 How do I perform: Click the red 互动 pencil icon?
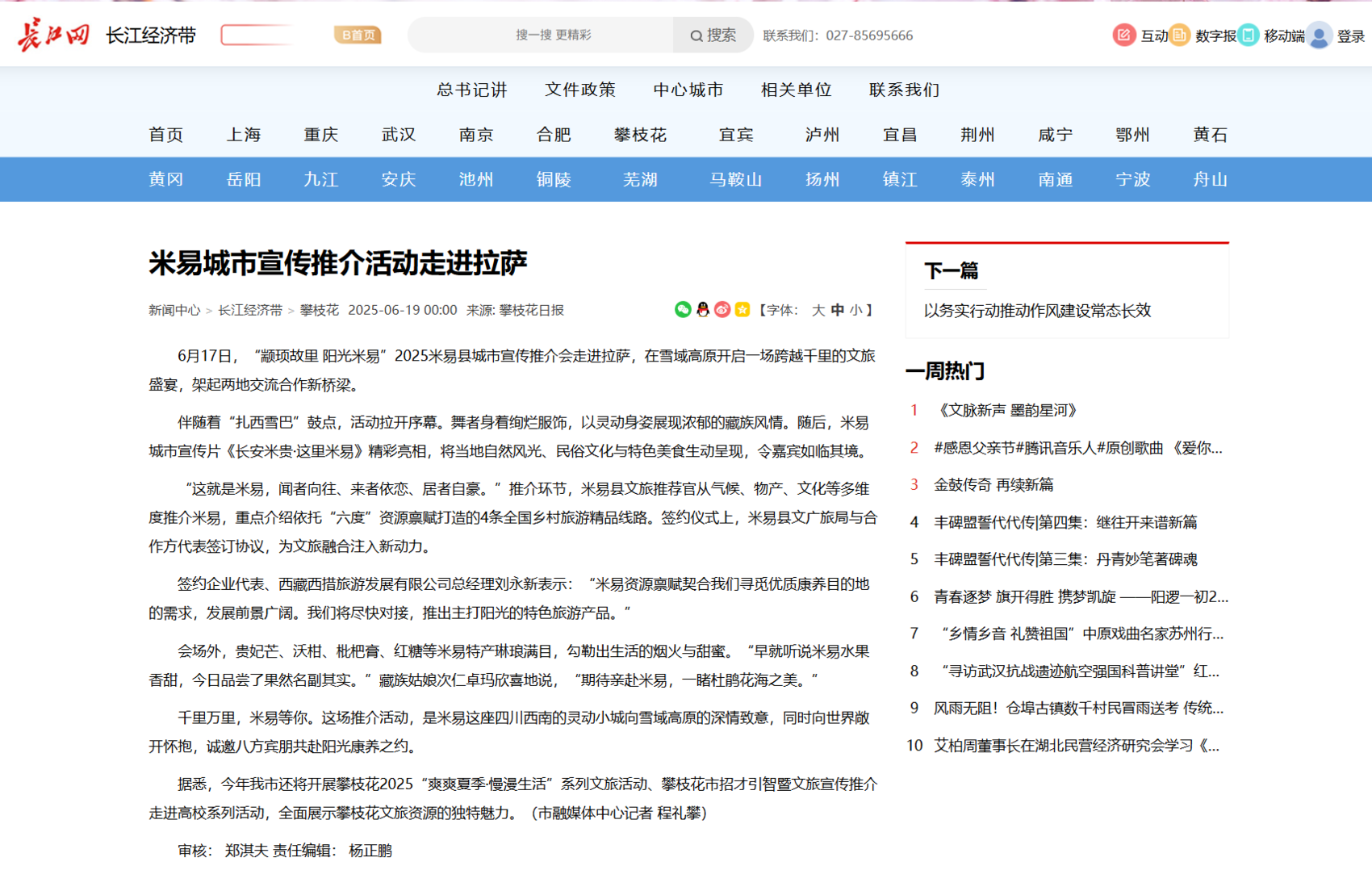coord(1123,36)
